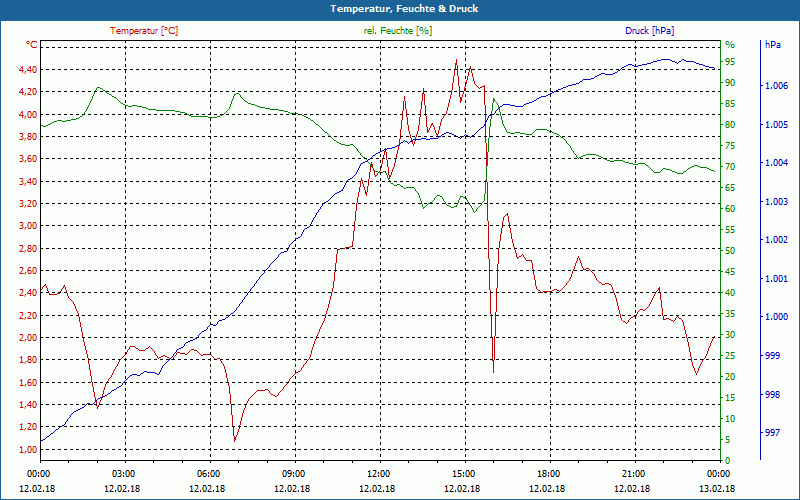Click the 50 humidity axis value
800x500 pixels.
(x=730, y=251)
